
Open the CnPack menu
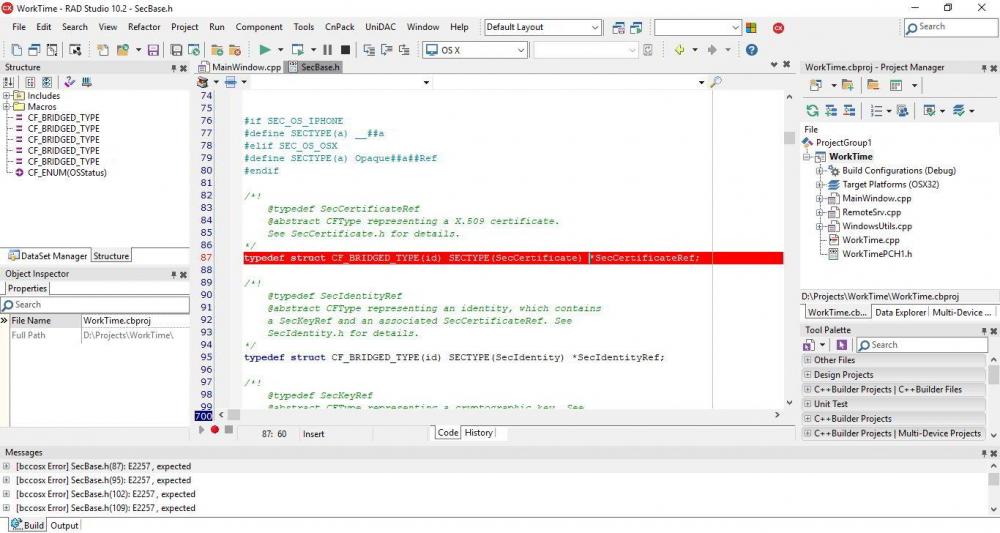340,27
